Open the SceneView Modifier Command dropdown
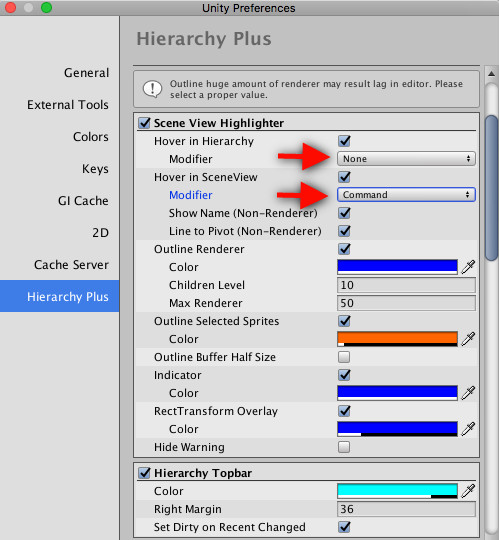 click(x=406, y=195)
